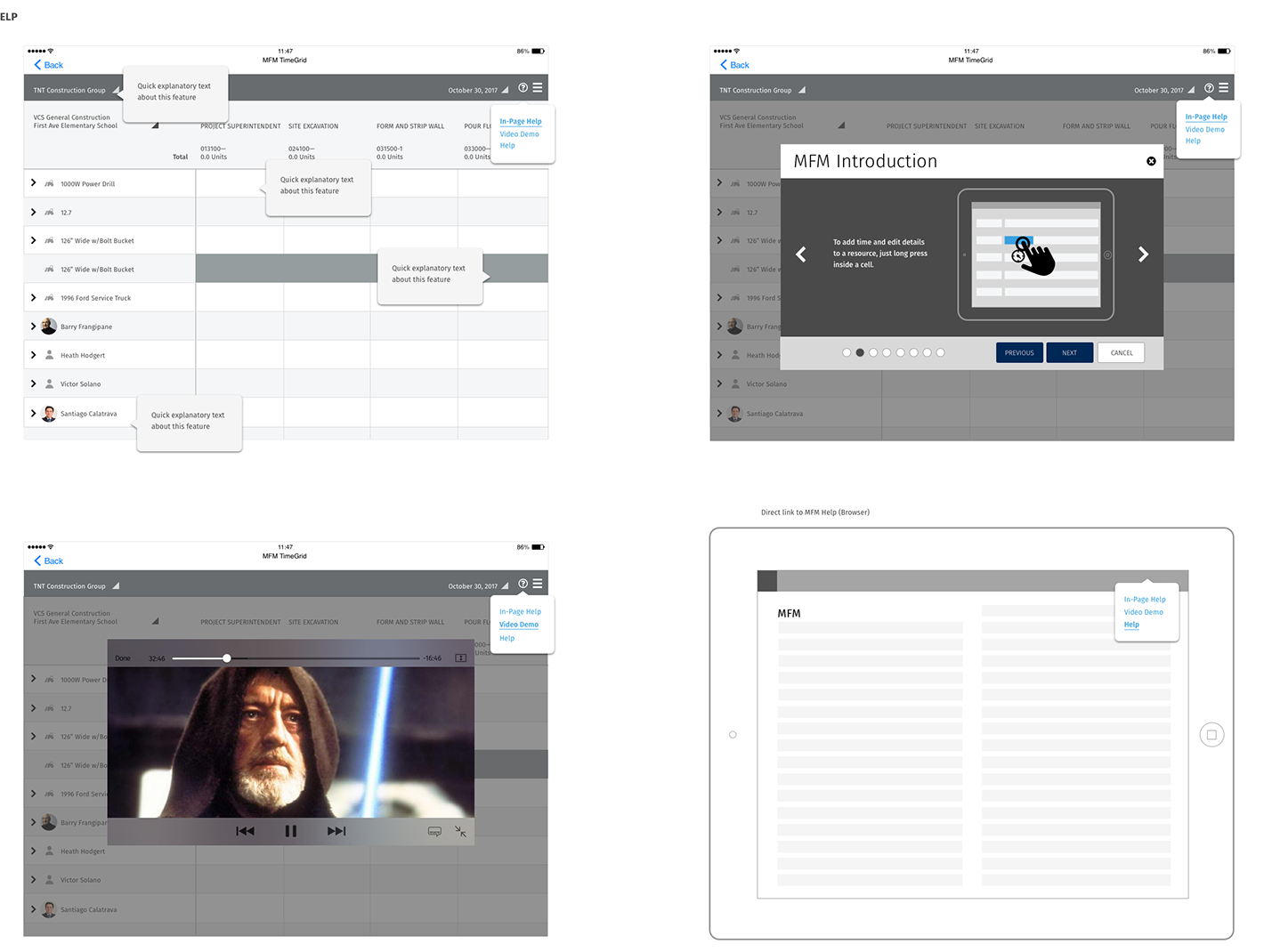Viewport: 1264px width, 952px height.
Task: Tap Back link on the tooltip screen
Action: 48,65
